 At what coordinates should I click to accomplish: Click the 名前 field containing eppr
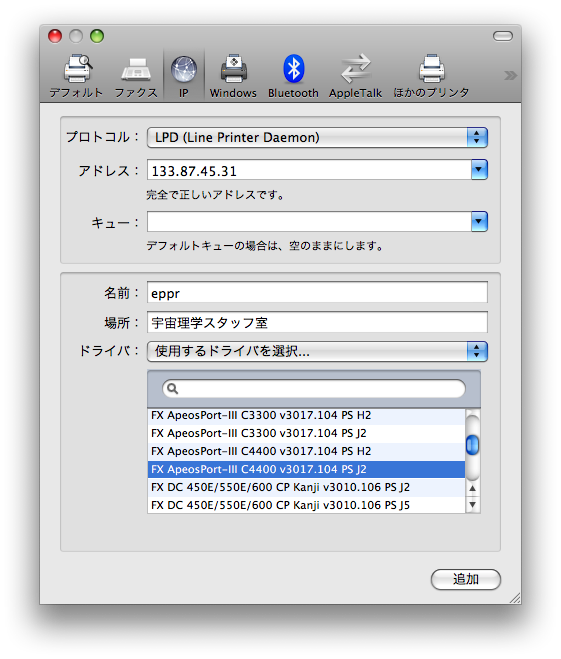coord(317,293)
